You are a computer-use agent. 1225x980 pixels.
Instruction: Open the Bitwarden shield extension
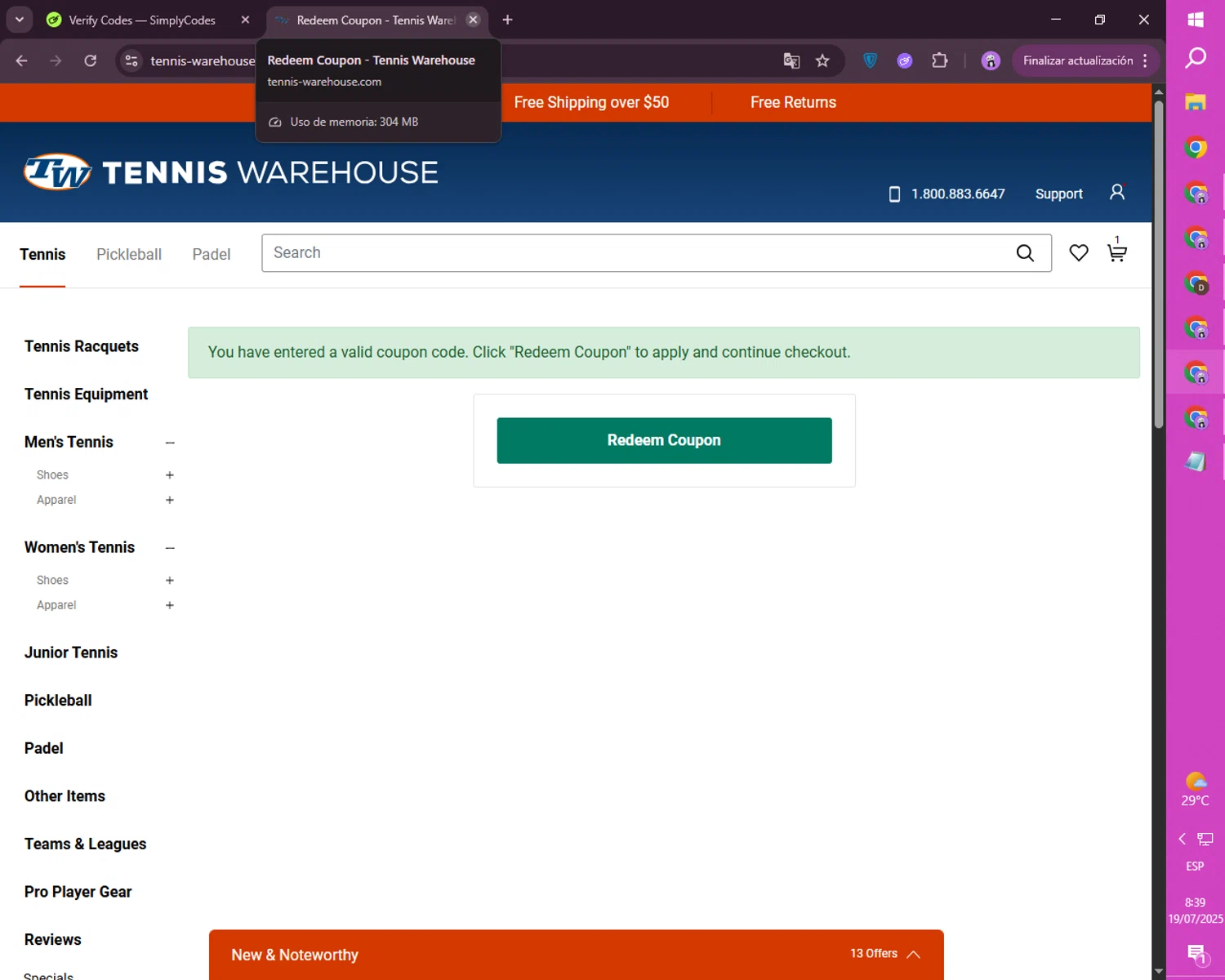point(870,60)
